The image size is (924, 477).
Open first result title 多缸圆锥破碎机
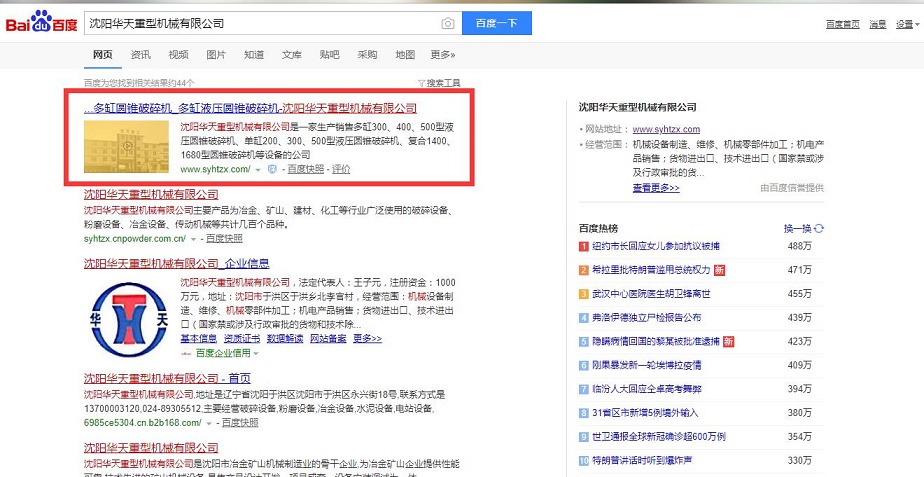(250, 108)
